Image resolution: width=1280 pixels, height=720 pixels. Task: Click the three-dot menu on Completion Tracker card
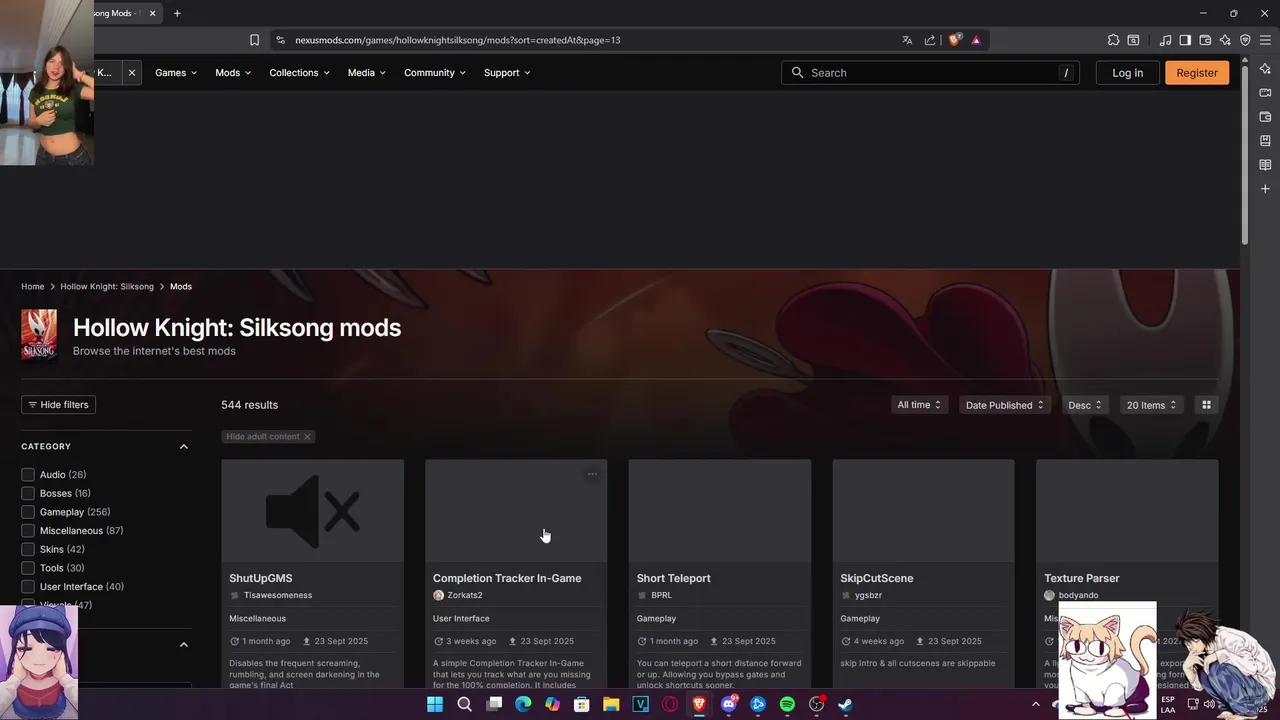(592, 474)
